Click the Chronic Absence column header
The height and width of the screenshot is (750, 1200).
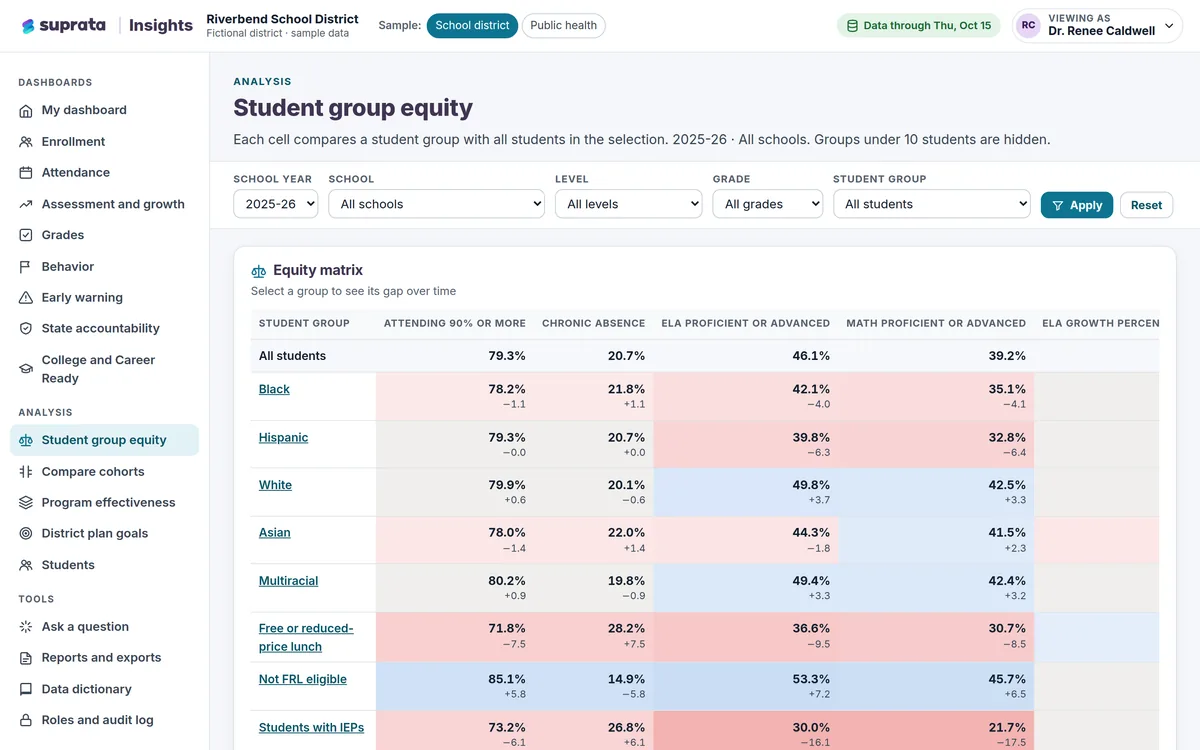pos(593,324)
